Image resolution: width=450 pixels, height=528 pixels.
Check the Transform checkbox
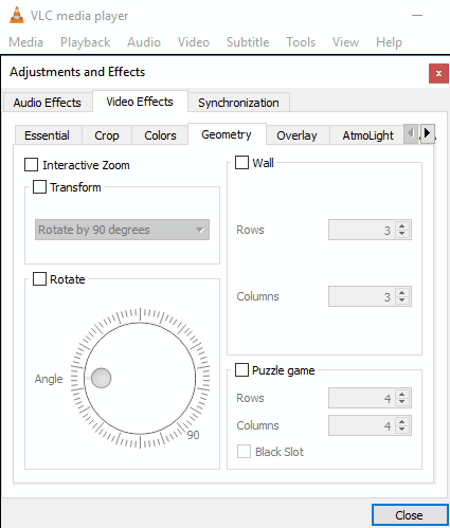pos(39,187)
